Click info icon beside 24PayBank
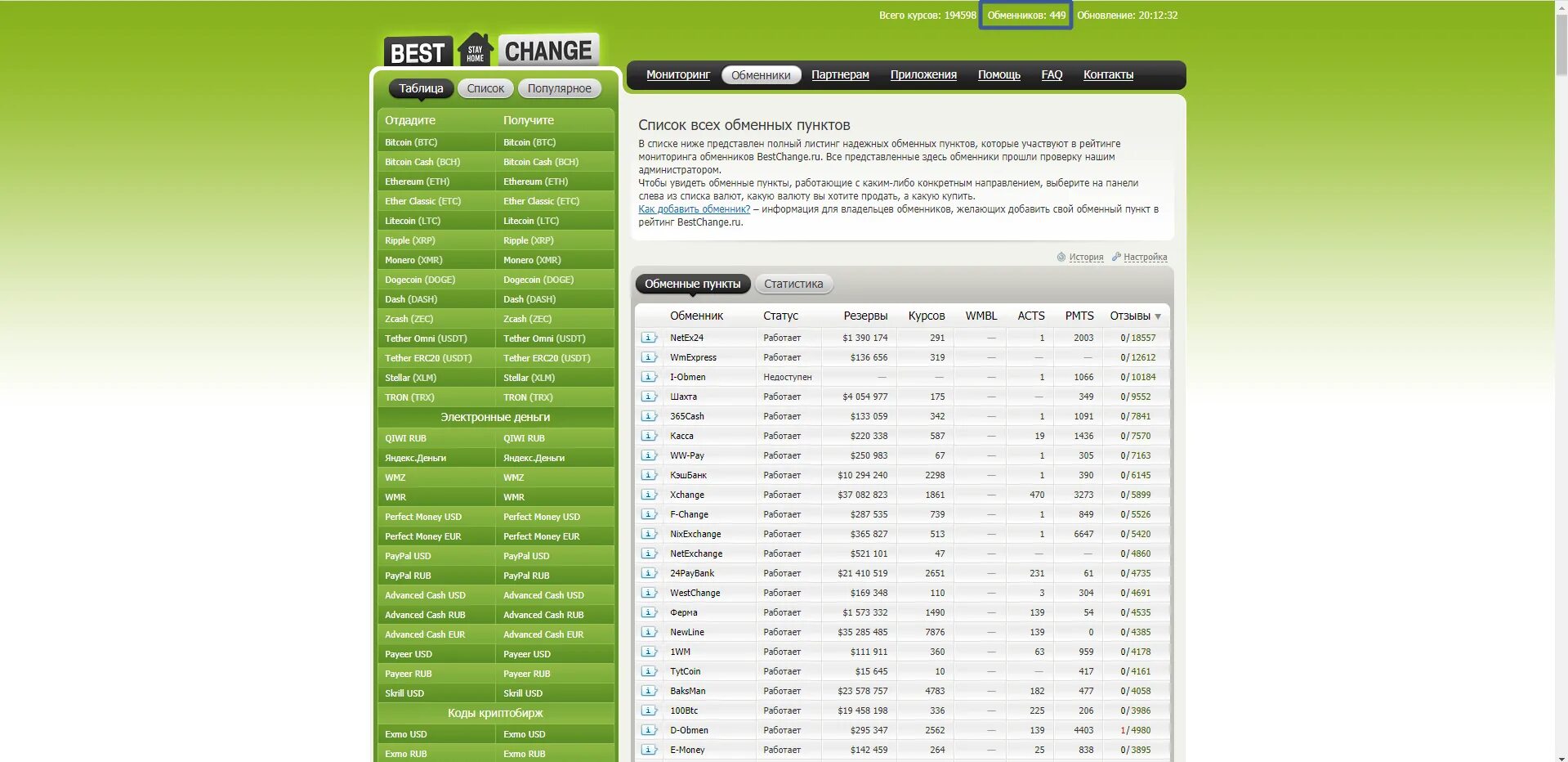 point(649,573)
